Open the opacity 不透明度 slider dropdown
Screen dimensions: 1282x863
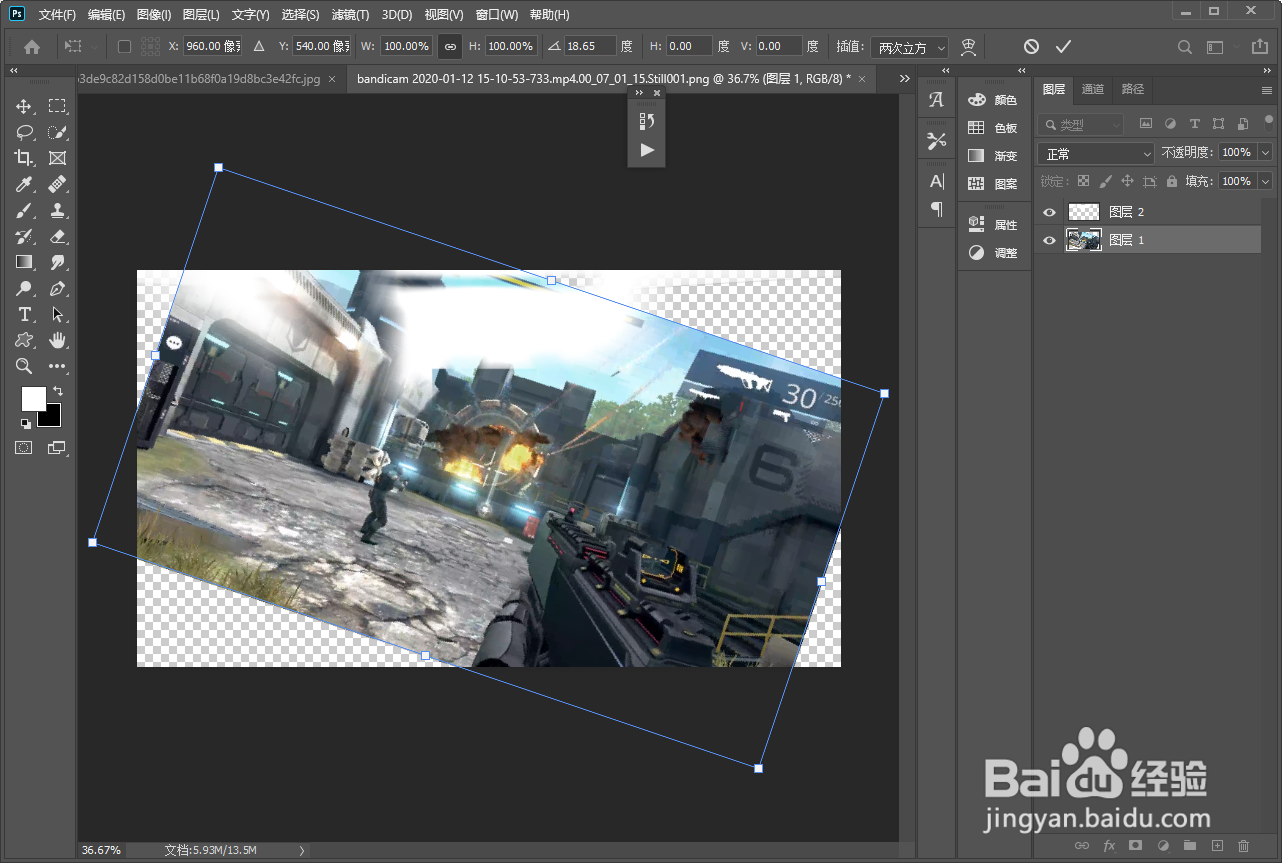tap(1265, 153)
